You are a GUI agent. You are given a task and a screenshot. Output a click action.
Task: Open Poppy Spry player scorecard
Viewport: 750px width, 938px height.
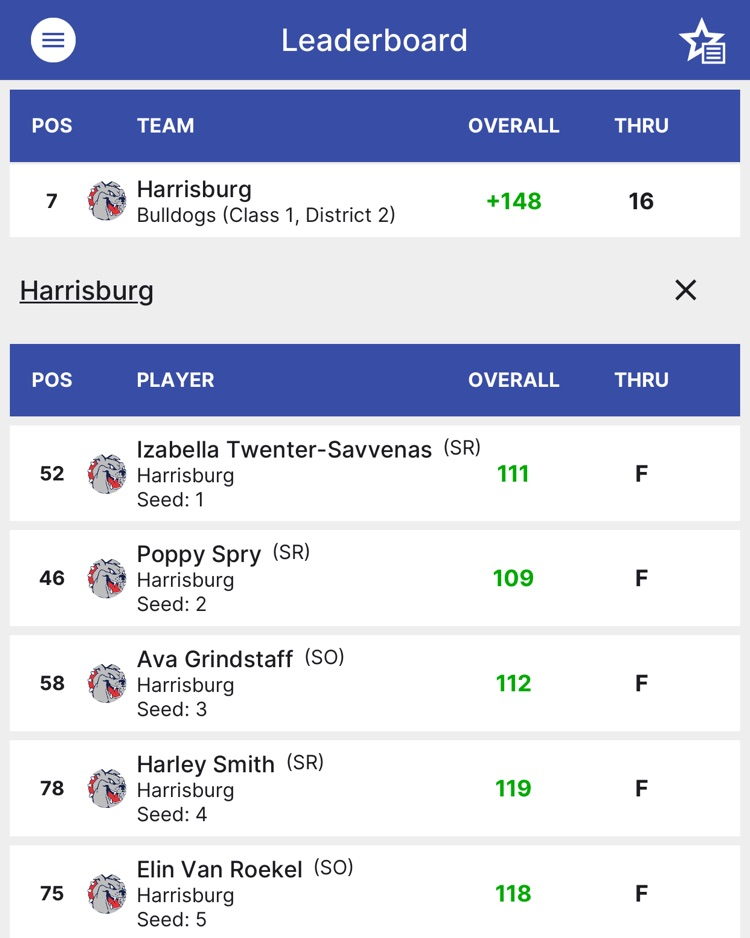(199, 555)
